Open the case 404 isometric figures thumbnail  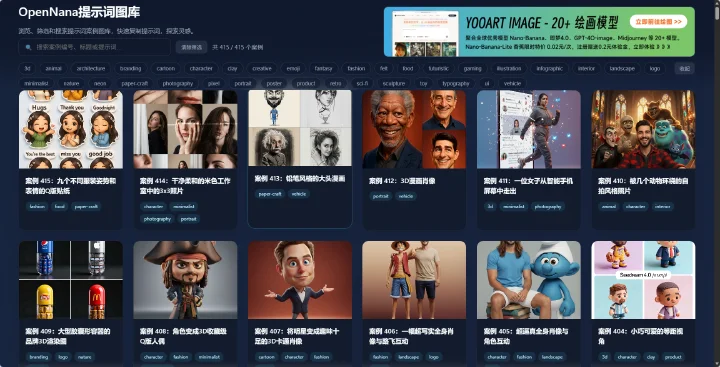(643, 280)
